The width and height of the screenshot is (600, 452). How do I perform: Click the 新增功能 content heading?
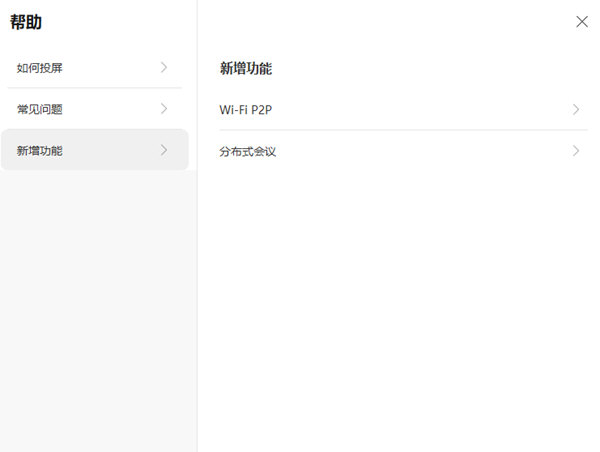pos(246,69)
